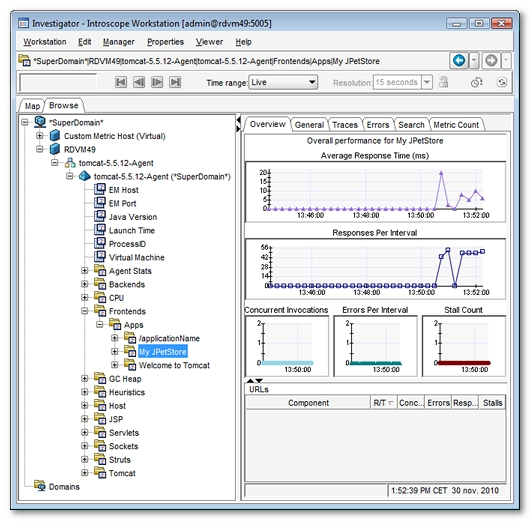Open the Manager menu

click(x=119, y=42)
